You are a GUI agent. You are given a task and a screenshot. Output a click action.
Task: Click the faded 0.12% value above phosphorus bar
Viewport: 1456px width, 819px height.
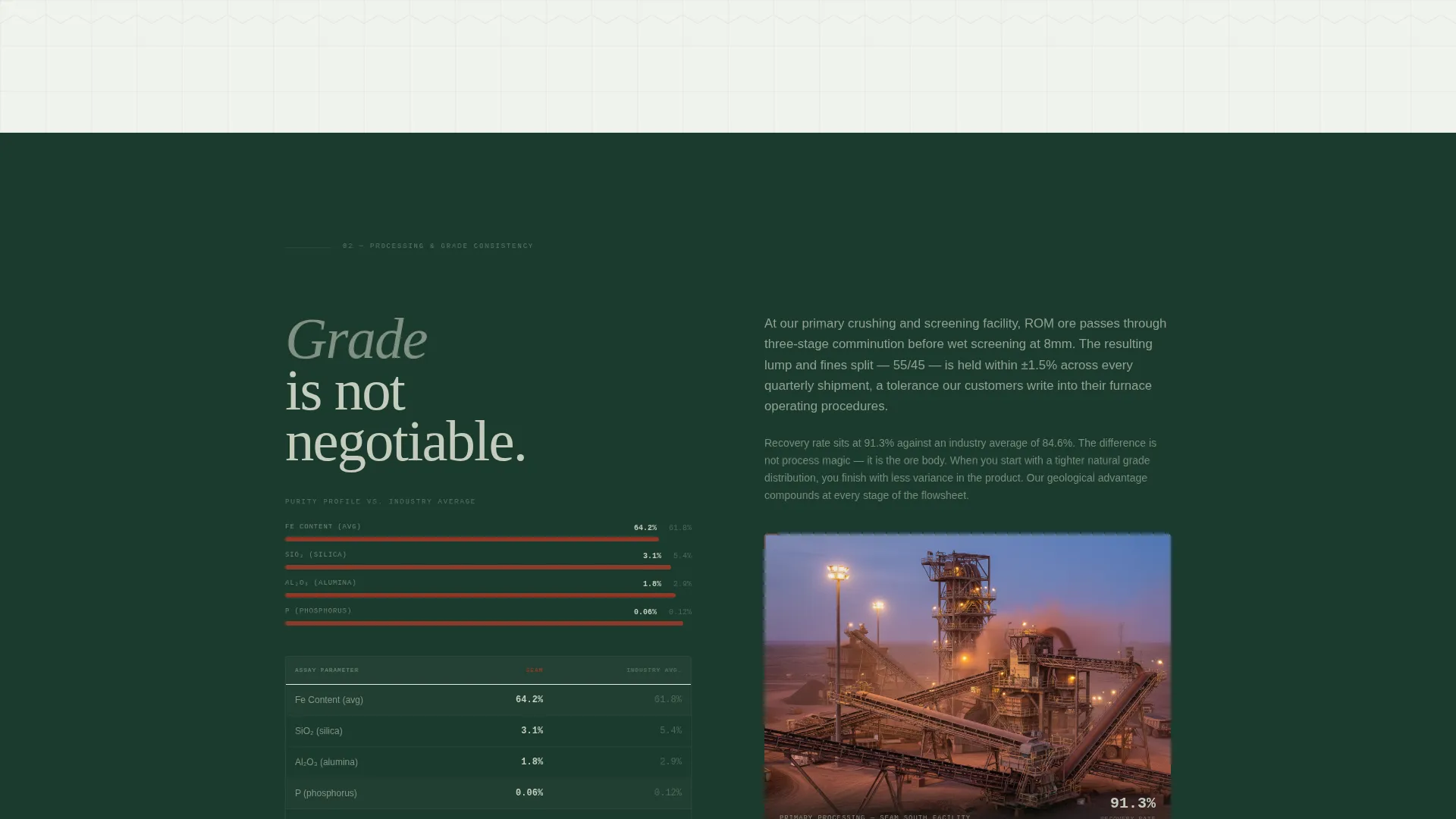coord(680,612)
